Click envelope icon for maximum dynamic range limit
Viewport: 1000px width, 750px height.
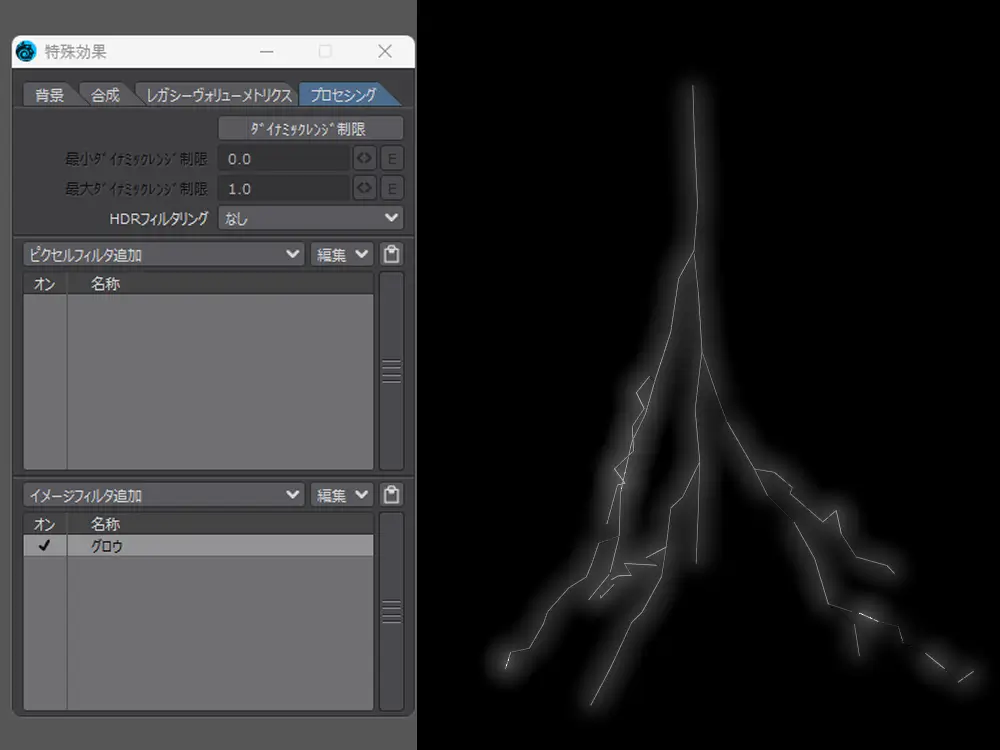point(365,189)
